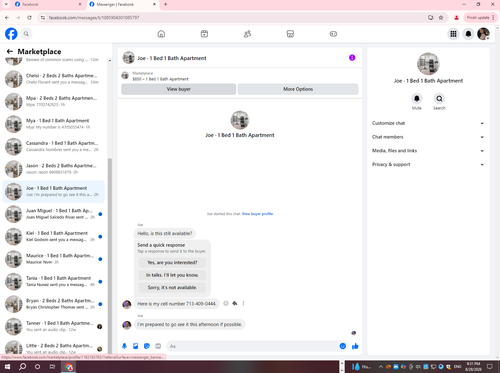Open the Gaming icon in the top navigation
This screenshot has height=373, width=500.
tap(333, 34)
